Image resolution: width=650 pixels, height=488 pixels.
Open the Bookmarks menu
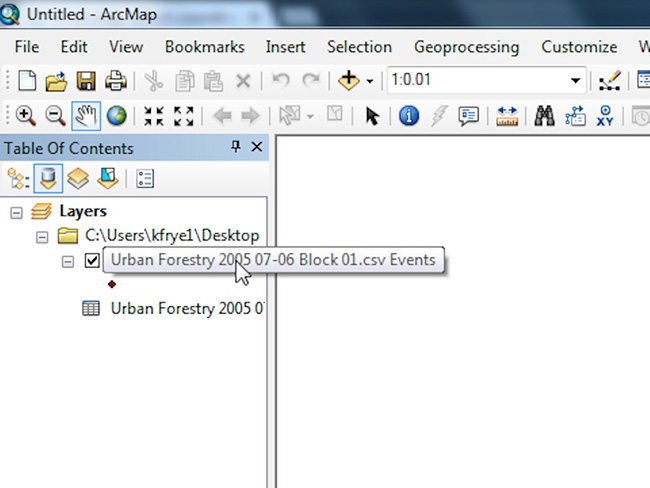[205, 47]
